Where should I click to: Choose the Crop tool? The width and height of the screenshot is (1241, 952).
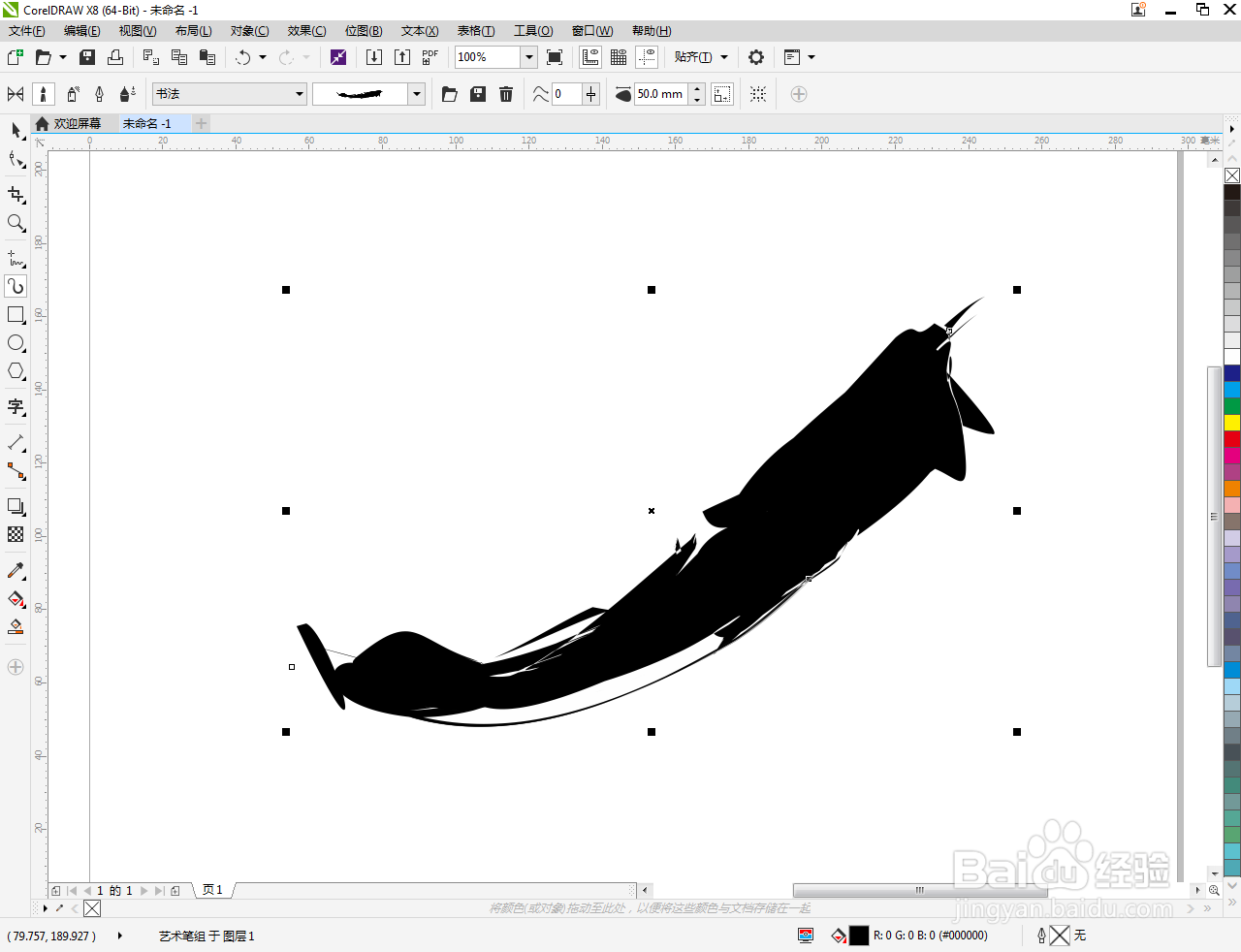click(16, 195)
